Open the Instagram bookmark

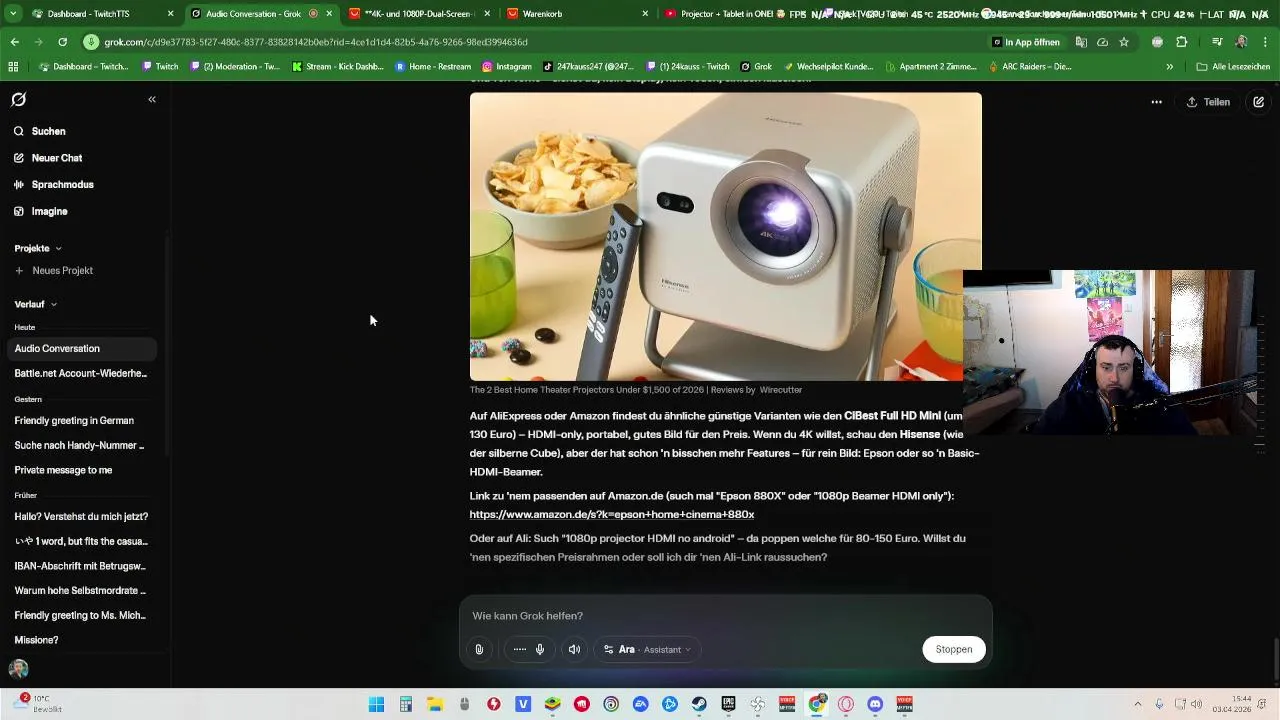[507, 67]
